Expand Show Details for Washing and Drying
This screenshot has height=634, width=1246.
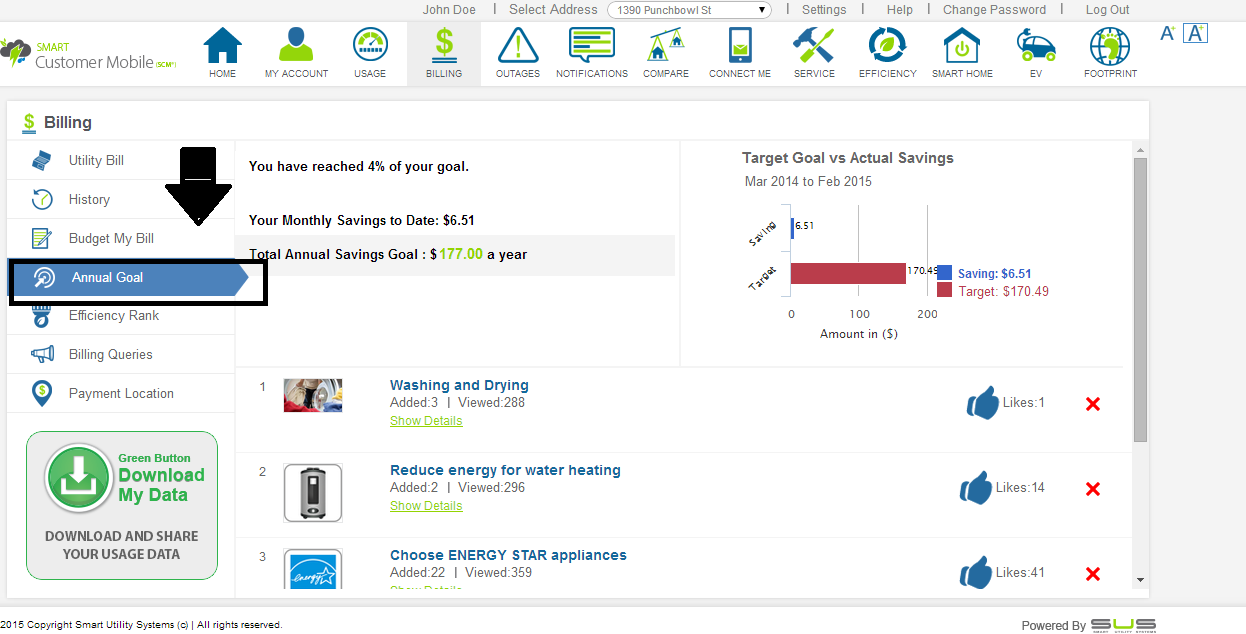click(426, 421)
